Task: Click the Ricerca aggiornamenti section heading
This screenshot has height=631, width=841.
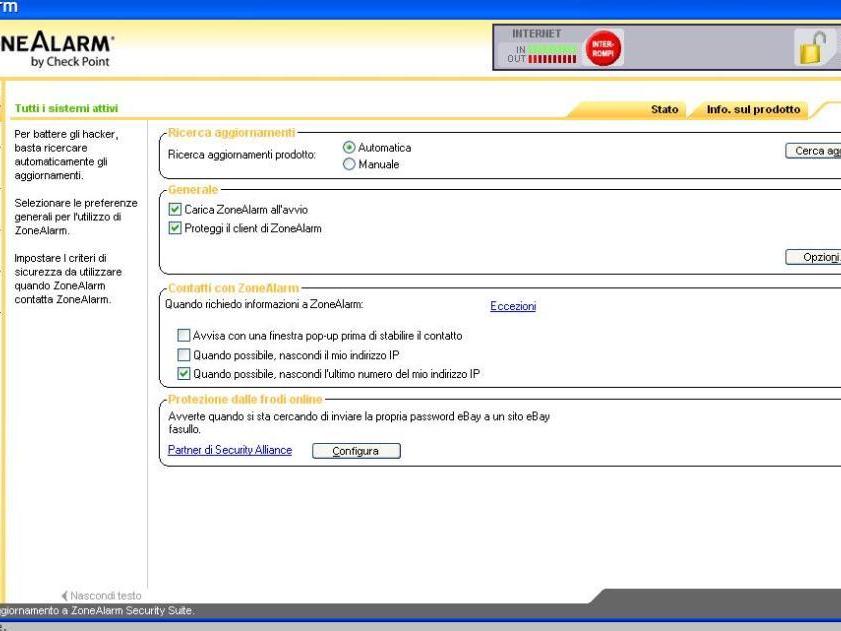Action: 232,133
